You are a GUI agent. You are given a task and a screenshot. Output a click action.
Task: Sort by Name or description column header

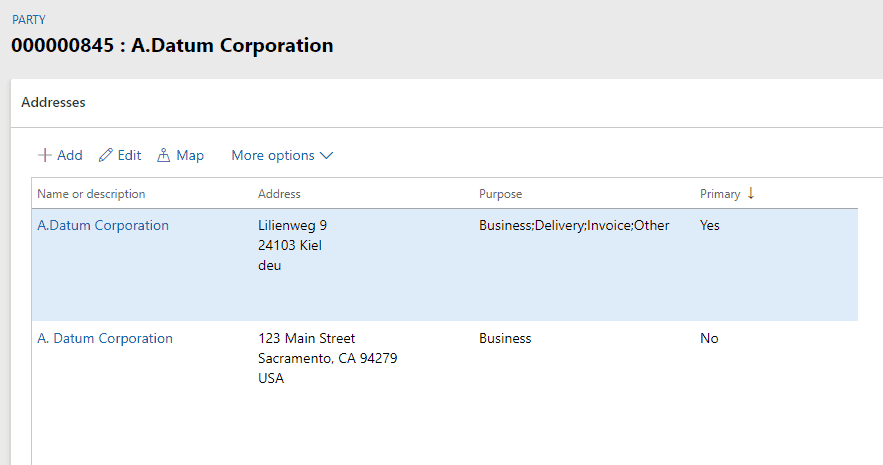click(91, 194)
